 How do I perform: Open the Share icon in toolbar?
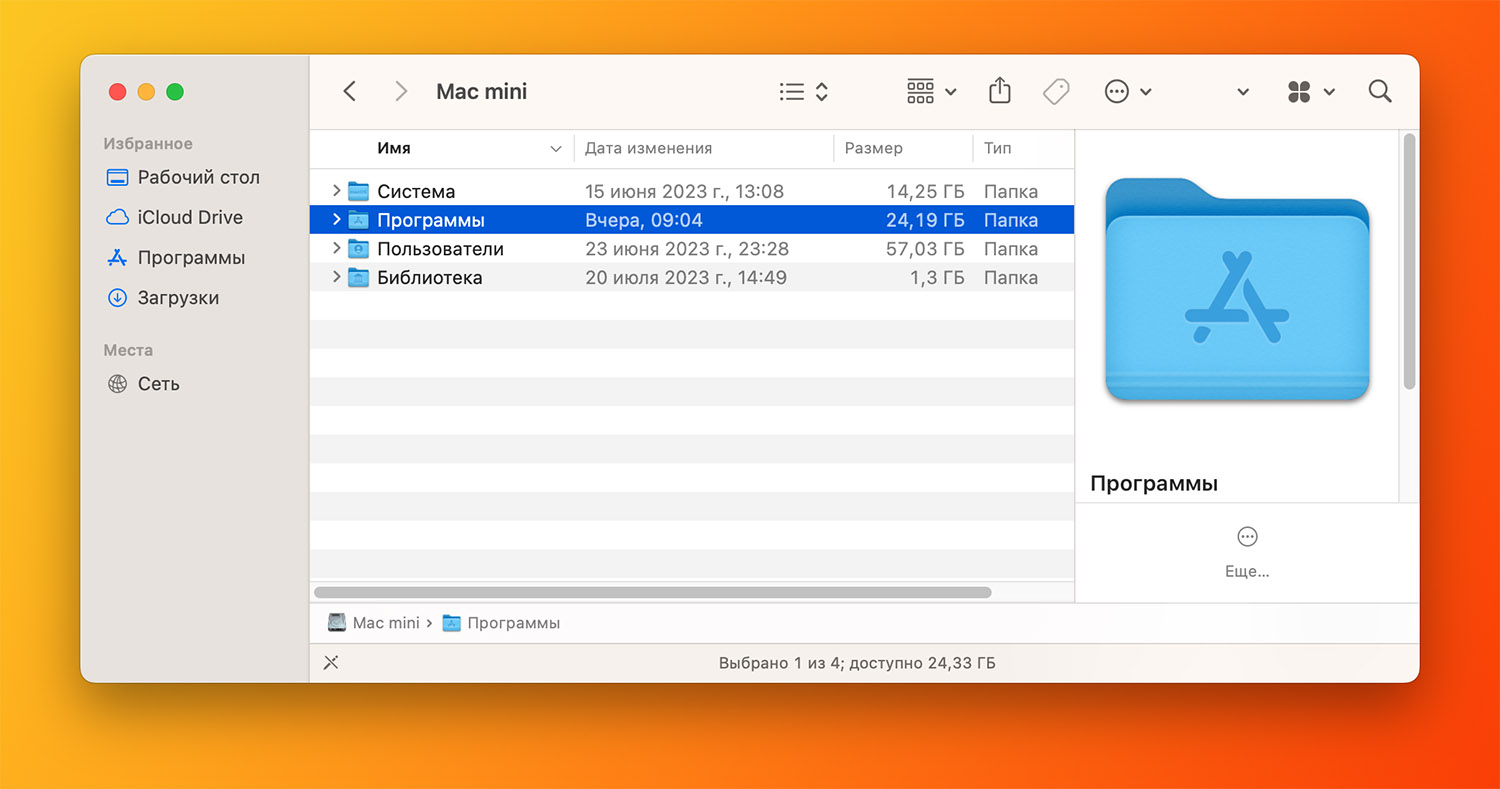(999, 91)
